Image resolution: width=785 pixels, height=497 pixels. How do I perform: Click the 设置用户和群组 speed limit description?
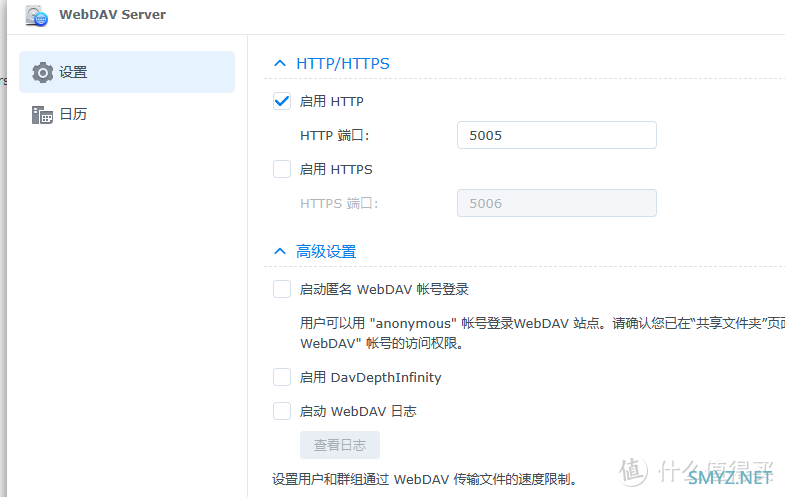(425, 479)
